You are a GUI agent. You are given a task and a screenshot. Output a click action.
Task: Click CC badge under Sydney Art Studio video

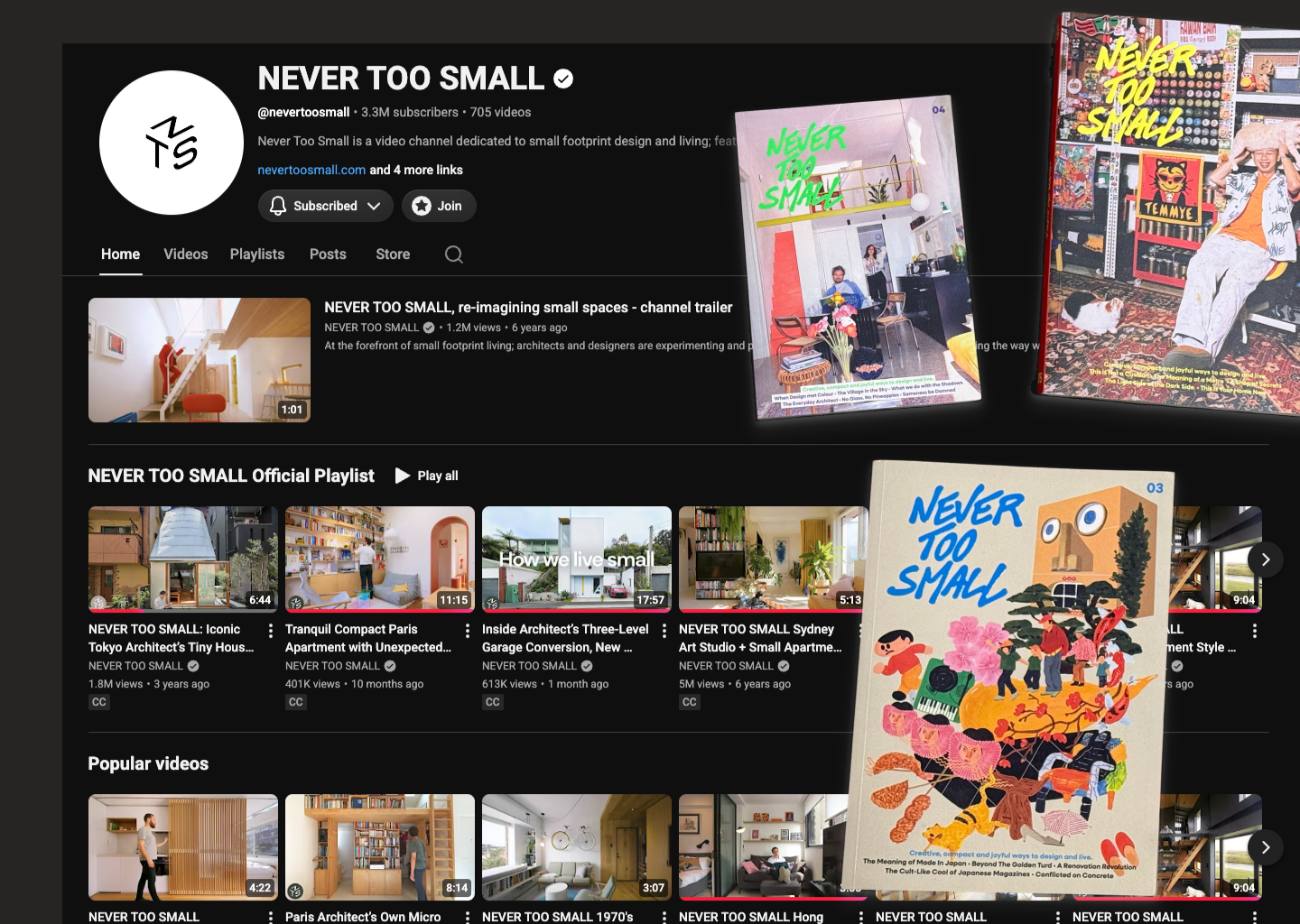coord(690,702)
